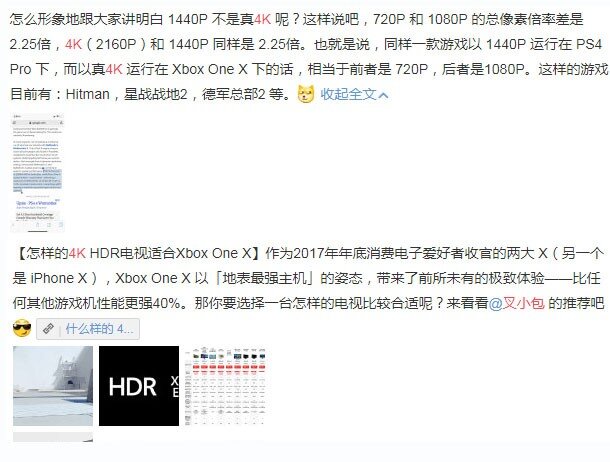
Task: Click the 星战战地2 game name text
Action: point(156,94)
